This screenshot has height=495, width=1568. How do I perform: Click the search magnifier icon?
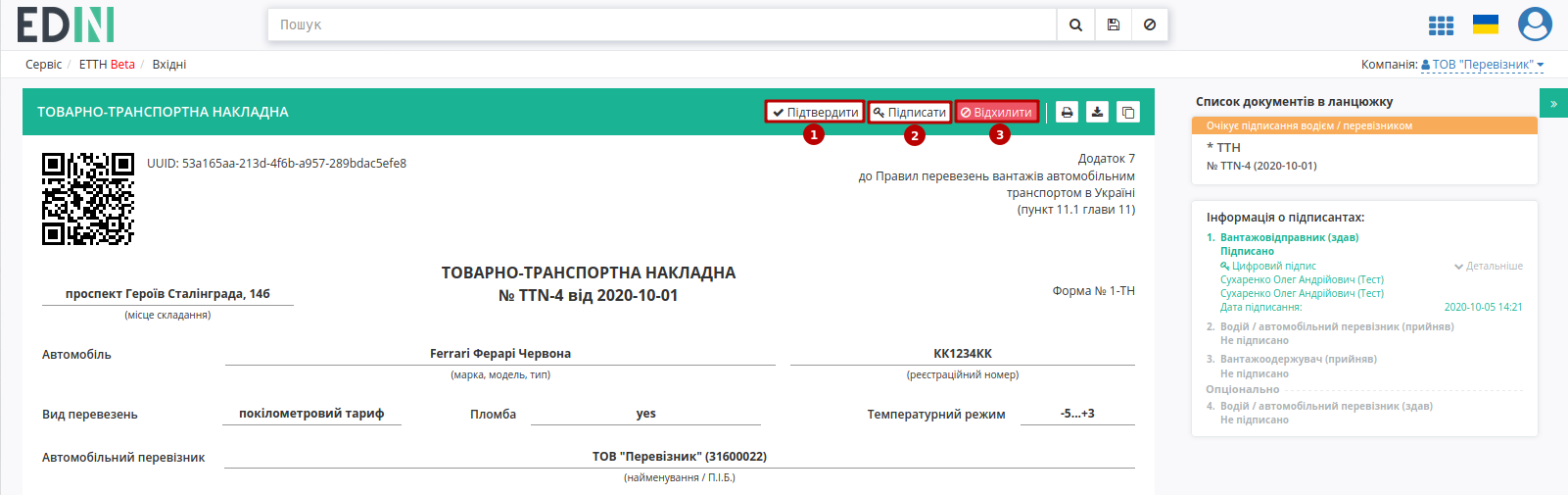(x=1075, y=25)
